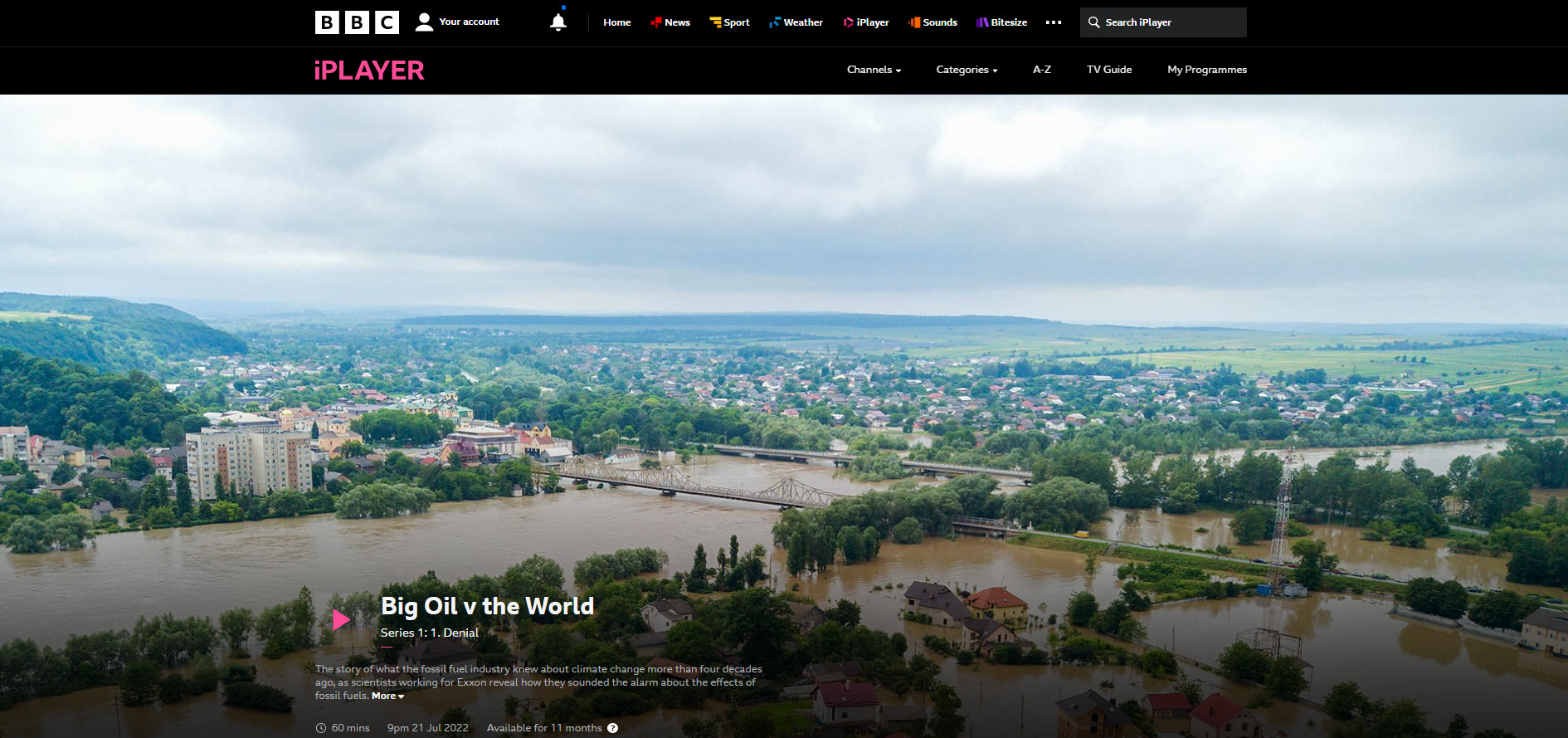Go to BBC News
Viewport: 1568px width, 738px height.
[x=670, y=22]
